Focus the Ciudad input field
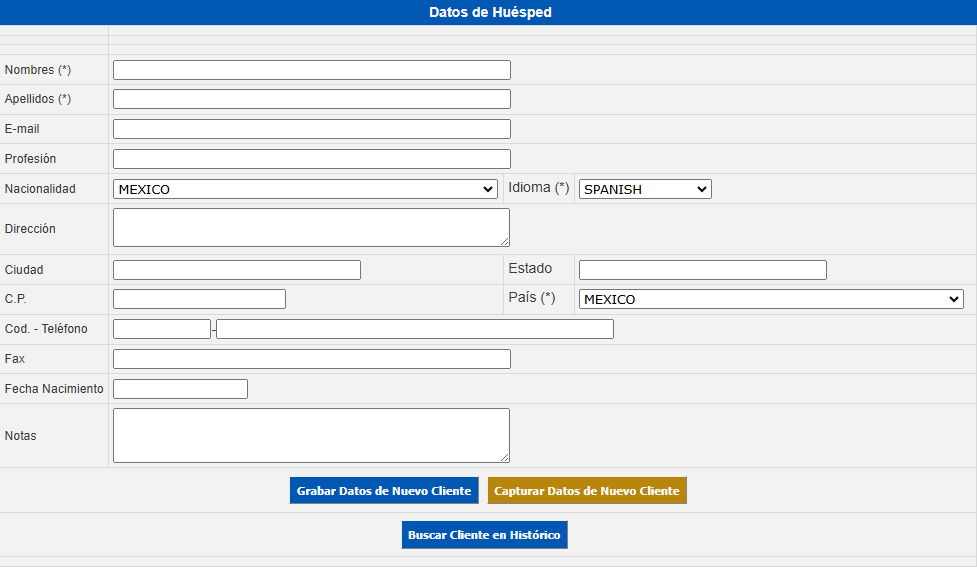 point(236,270)
